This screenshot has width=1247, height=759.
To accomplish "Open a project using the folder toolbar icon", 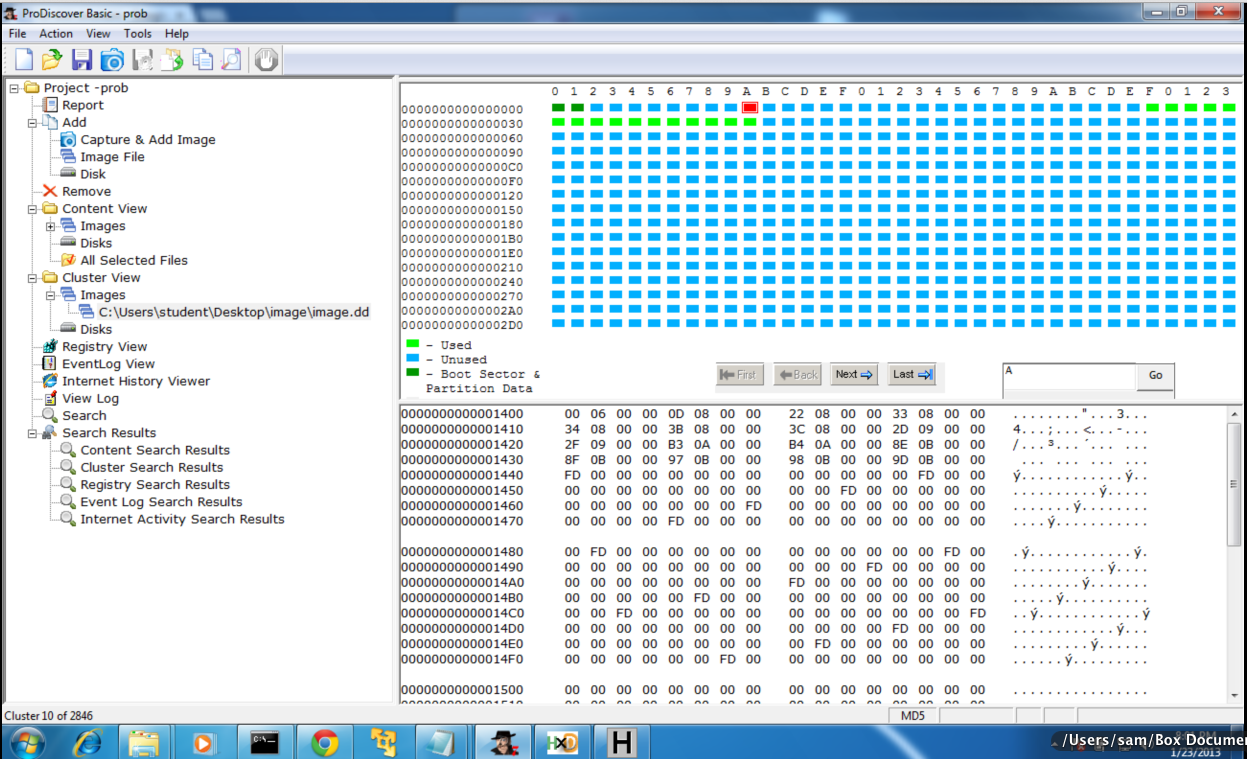I will [x=52, y=60].
